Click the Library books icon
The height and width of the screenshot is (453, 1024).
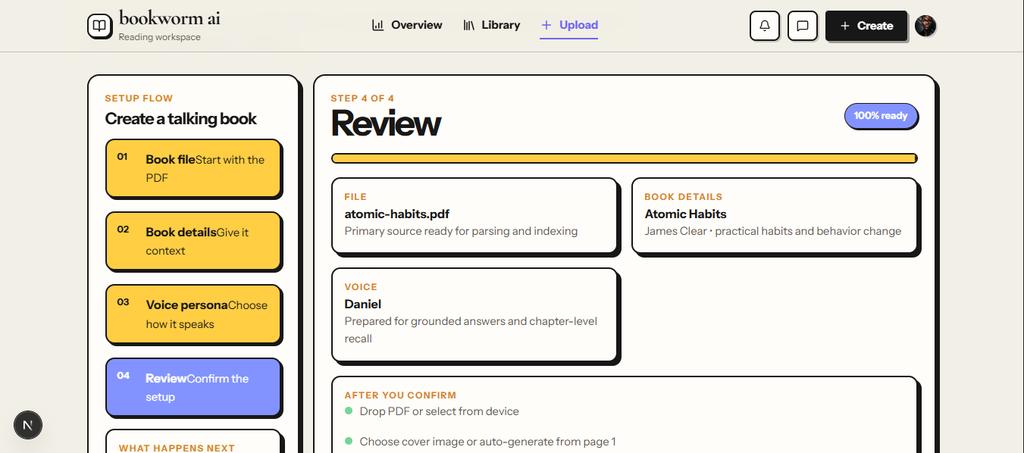tap(469, 25)
